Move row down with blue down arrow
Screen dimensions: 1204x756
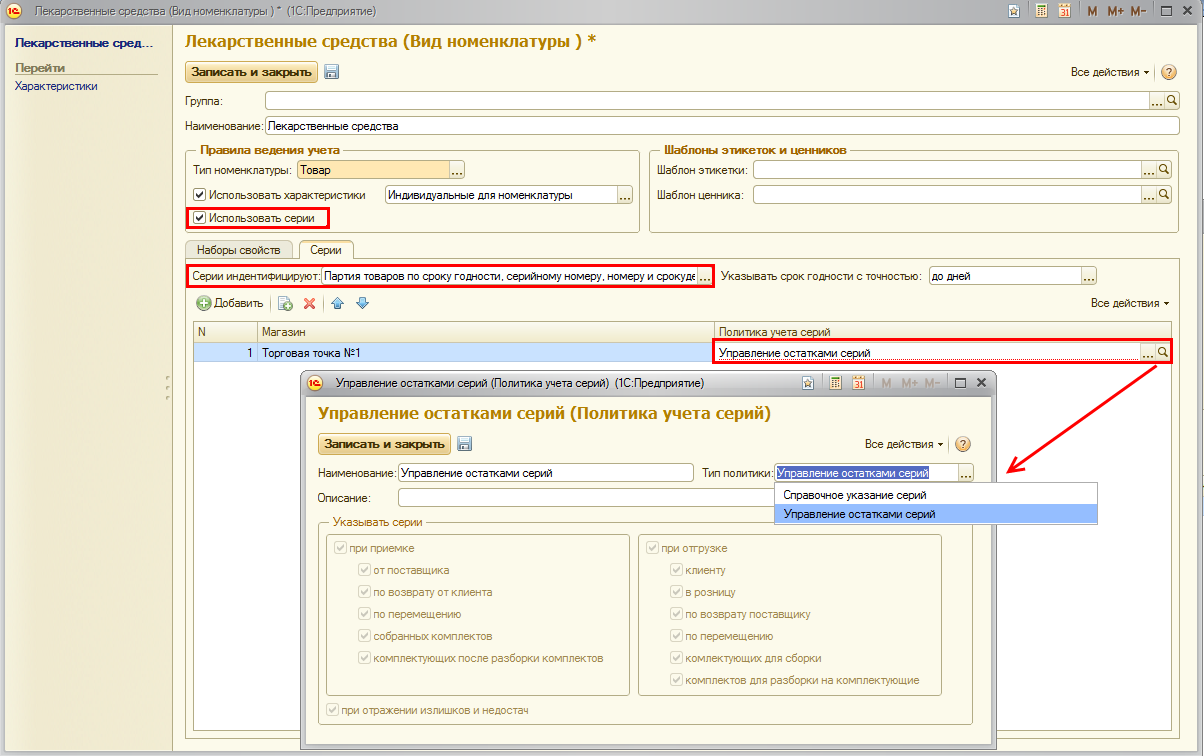click(x=362, y=303)
